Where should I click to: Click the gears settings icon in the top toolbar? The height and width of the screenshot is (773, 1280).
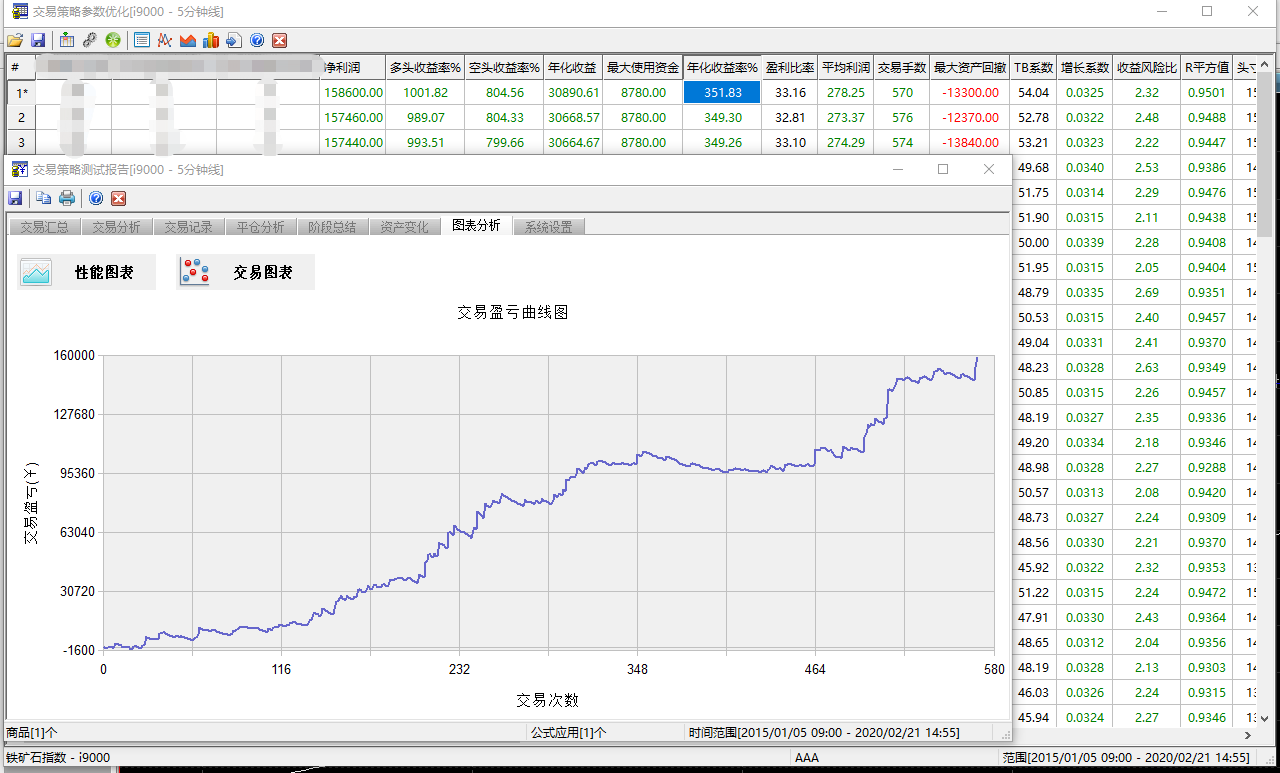(x=90, y=40)
